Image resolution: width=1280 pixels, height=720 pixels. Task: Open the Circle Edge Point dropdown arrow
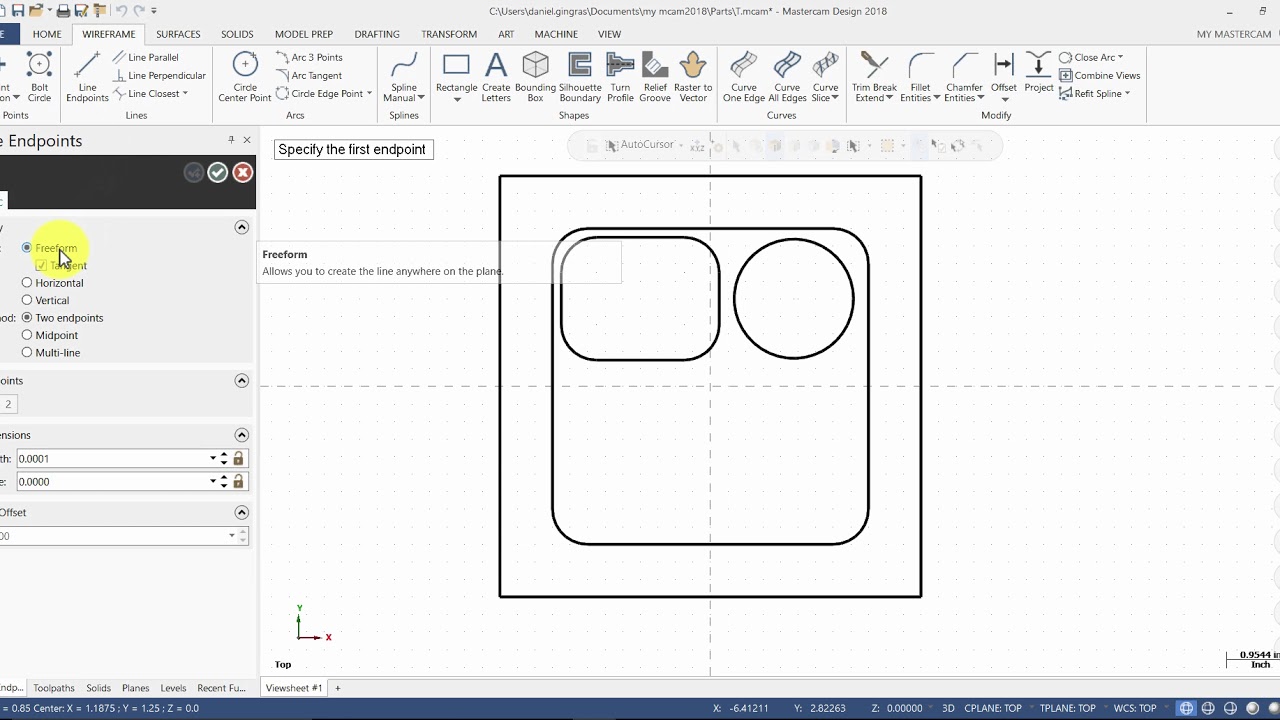(x=369, y=93)
